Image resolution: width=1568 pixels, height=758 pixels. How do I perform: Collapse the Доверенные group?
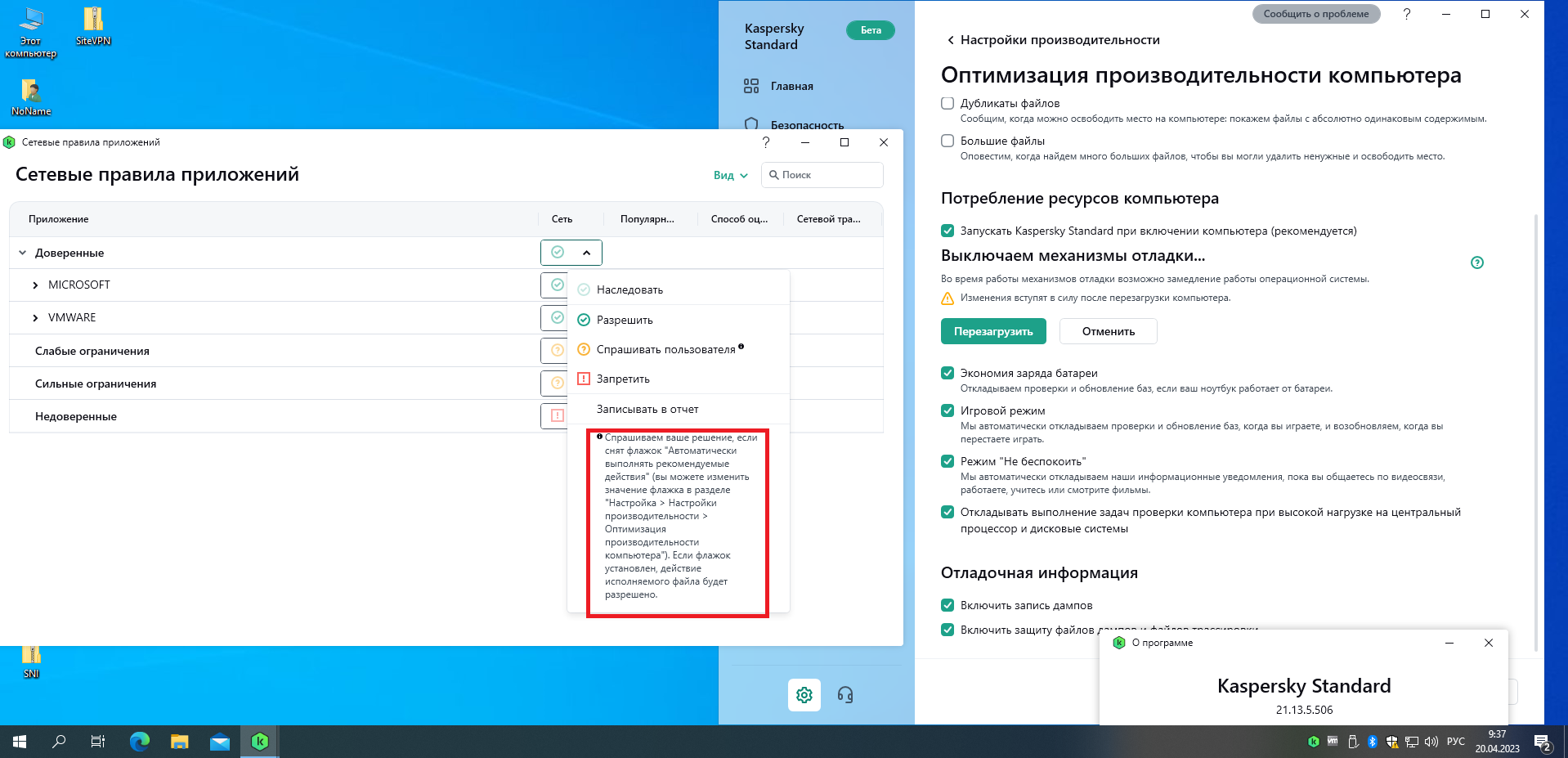coord(22,253)
